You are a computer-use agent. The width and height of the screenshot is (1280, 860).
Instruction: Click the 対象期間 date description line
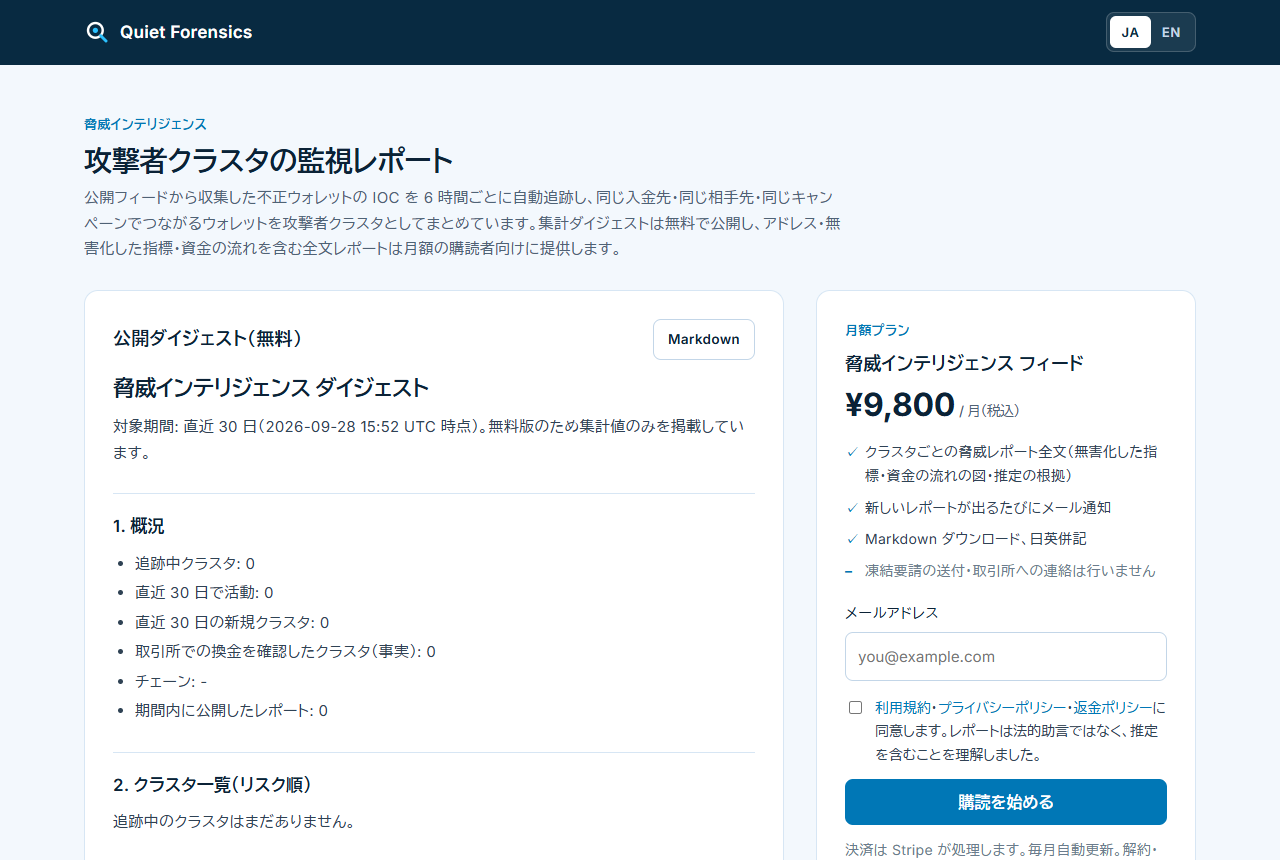[x=428, y=439]
